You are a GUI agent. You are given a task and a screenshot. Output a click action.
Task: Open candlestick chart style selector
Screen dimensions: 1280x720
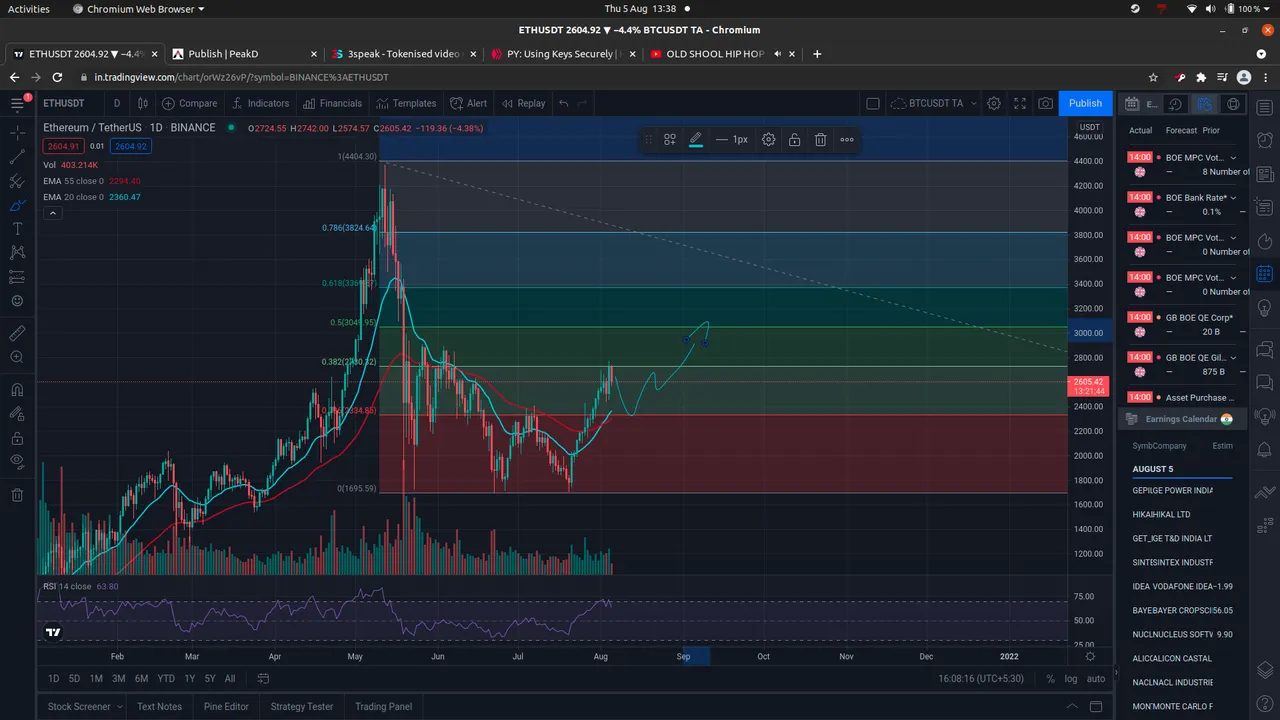click(x=143, y=103)
